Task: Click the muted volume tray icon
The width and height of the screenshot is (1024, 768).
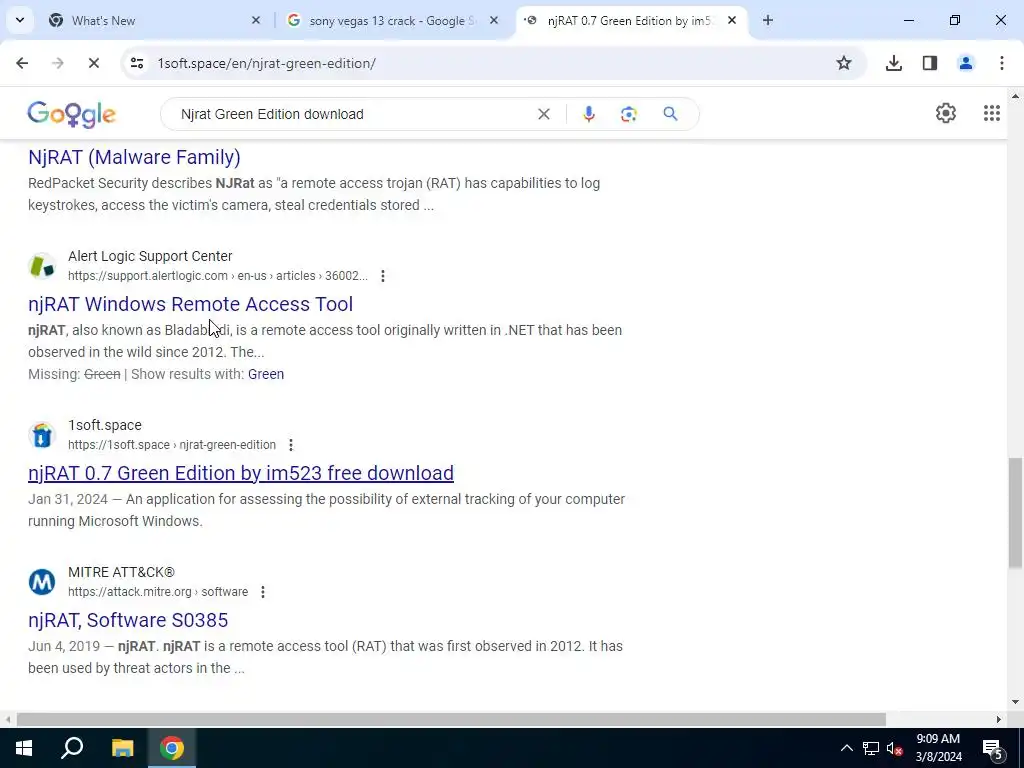Action: (895, 748)
